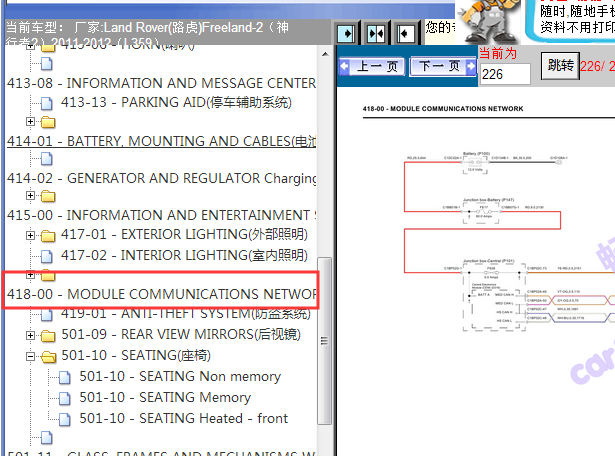
Task: Select 414-02 GENERATOR AND REGULATOR entry
Action: pos(161,178)
